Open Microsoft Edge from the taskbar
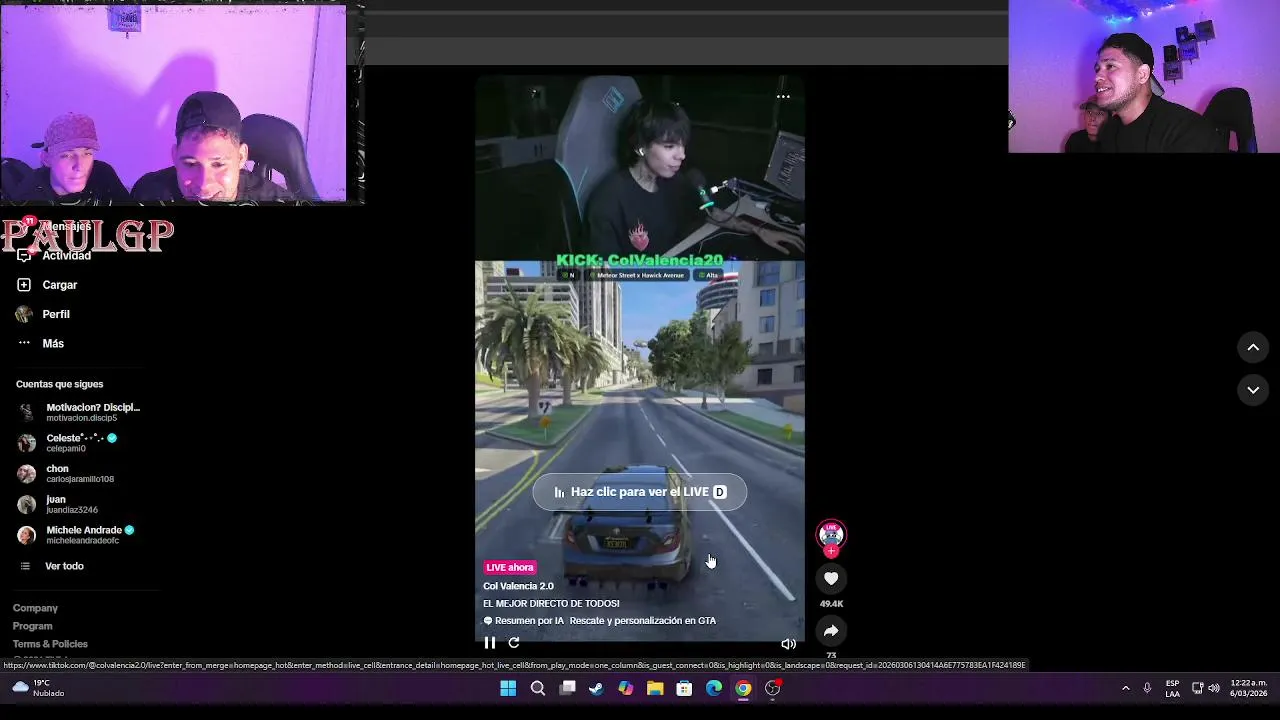1280x720 pixels. coord(714,688)
